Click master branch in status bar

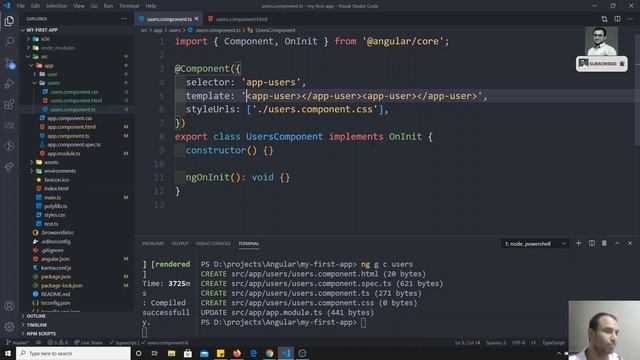pyautogui.click(x=18, y=342)
